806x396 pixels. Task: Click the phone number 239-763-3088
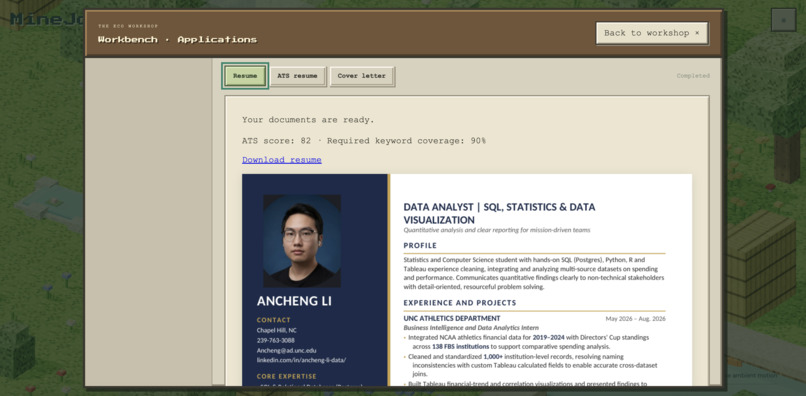click(x=276, y=340)
